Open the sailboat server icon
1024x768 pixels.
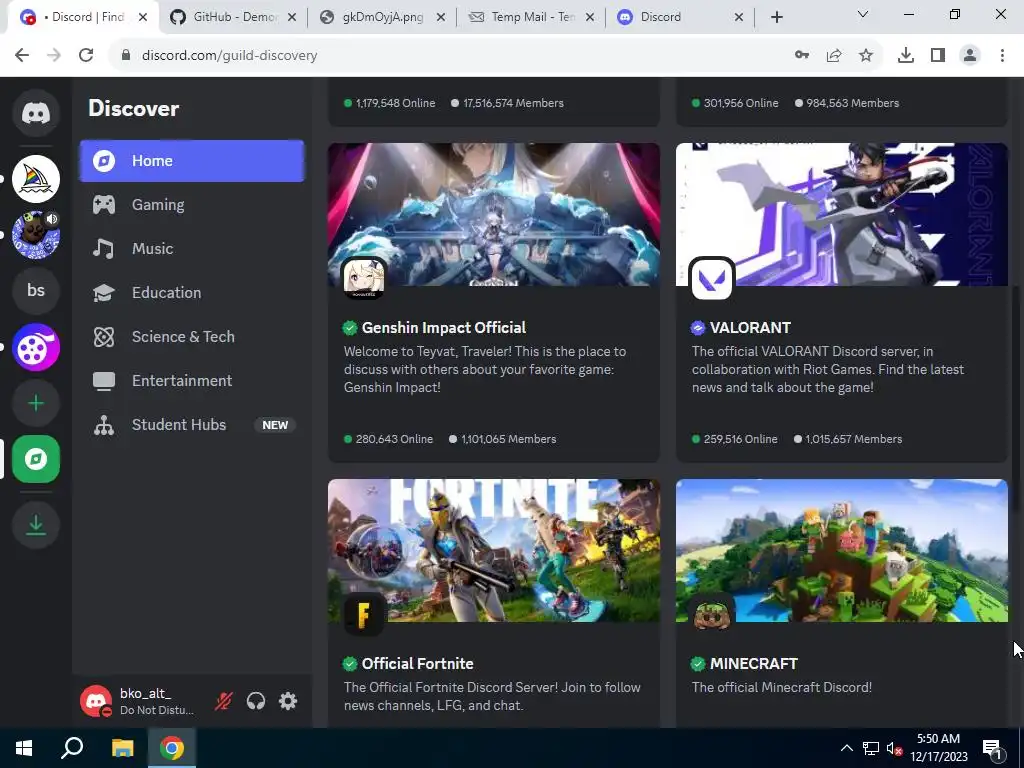coord(36,178)
